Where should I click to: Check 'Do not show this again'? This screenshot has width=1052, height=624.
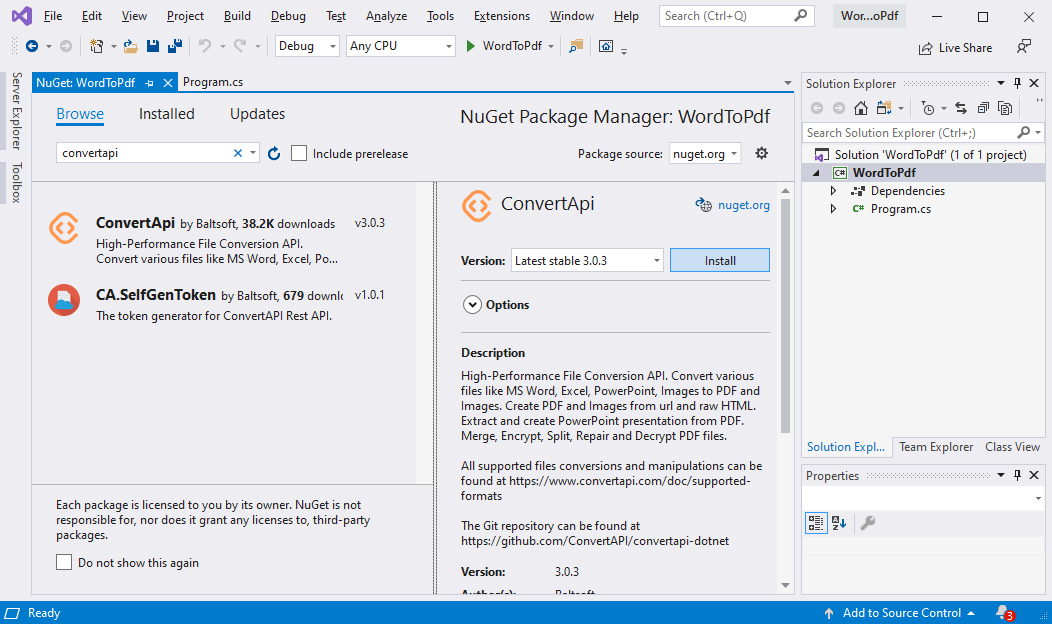pyautogui.click(x=64, y=562)
